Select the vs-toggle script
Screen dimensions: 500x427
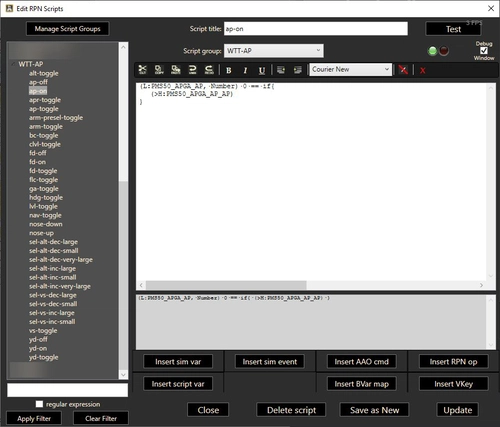43,331
